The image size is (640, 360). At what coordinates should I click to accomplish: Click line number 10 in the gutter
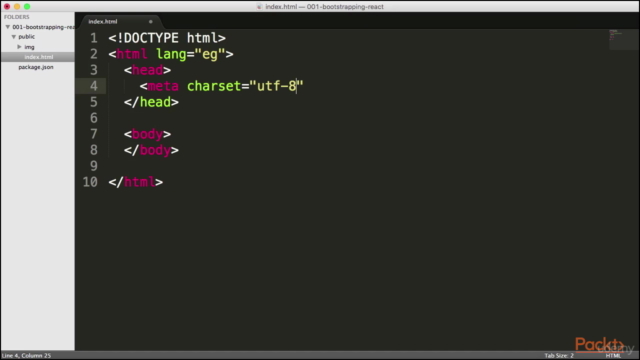pos(90,182)
